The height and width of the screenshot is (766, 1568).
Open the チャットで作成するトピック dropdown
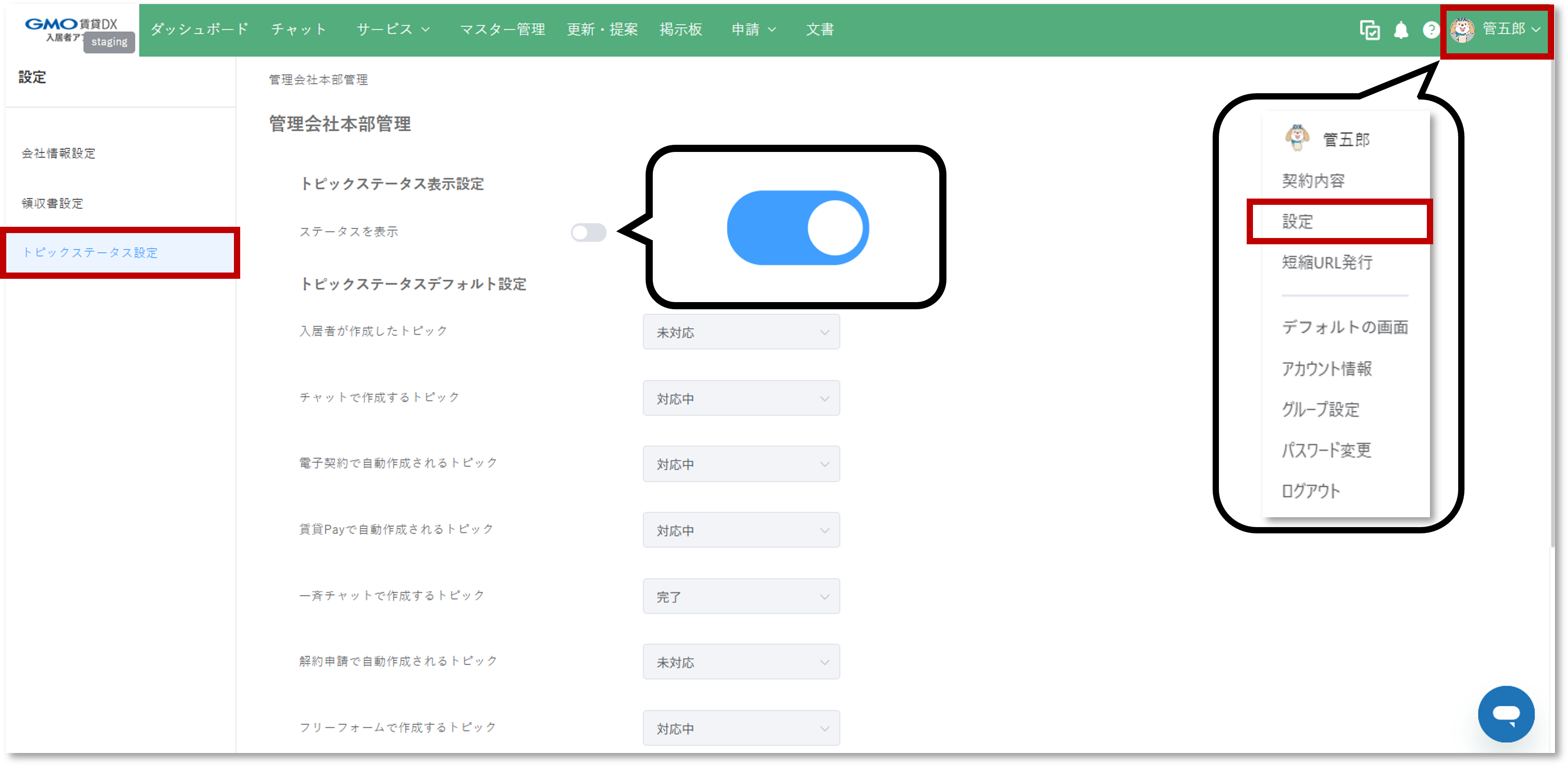point(741,398)
